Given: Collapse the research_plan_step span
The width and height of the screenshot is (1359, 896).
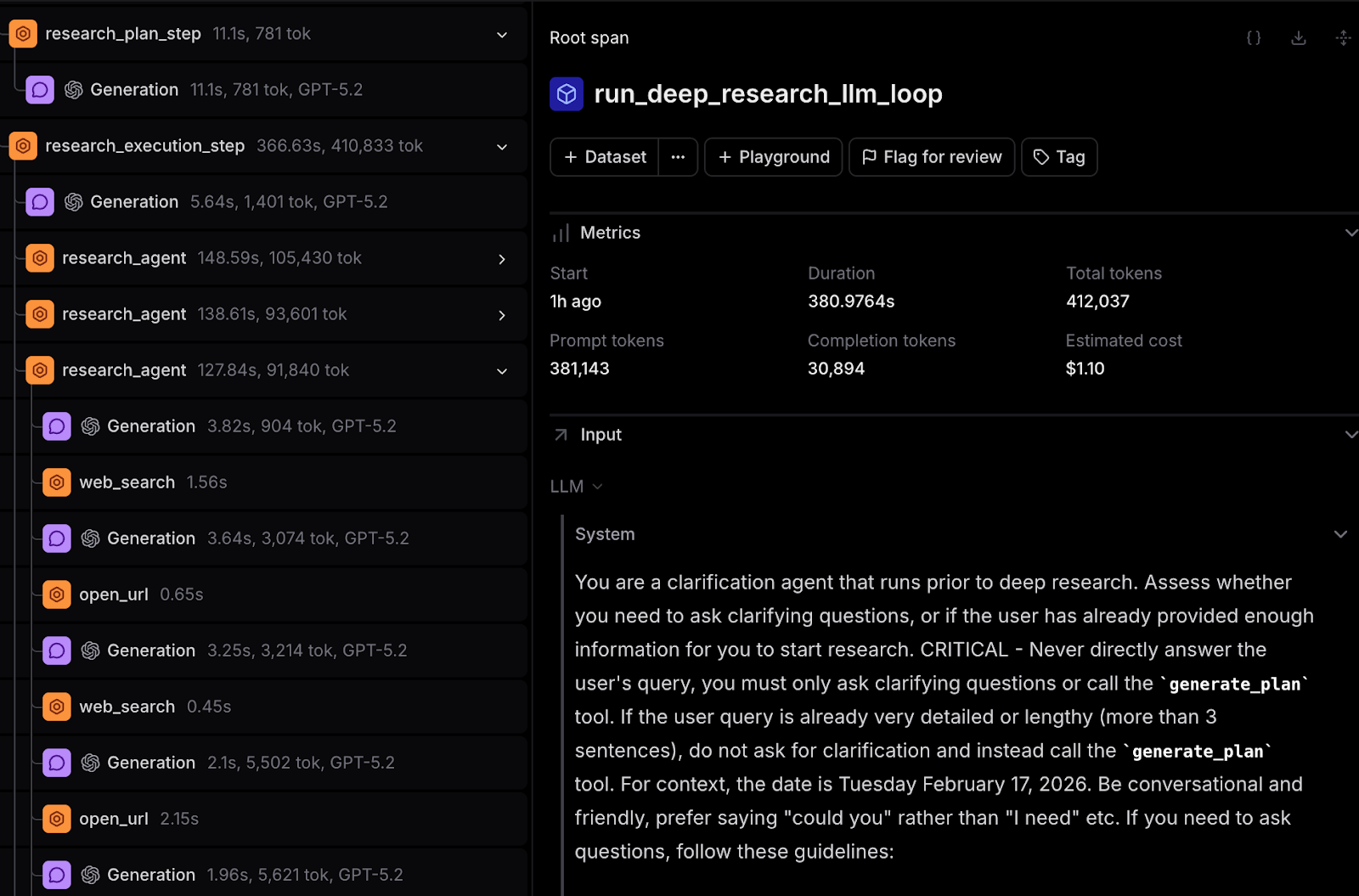Looking at the screenshot, I should pos(501,34).
